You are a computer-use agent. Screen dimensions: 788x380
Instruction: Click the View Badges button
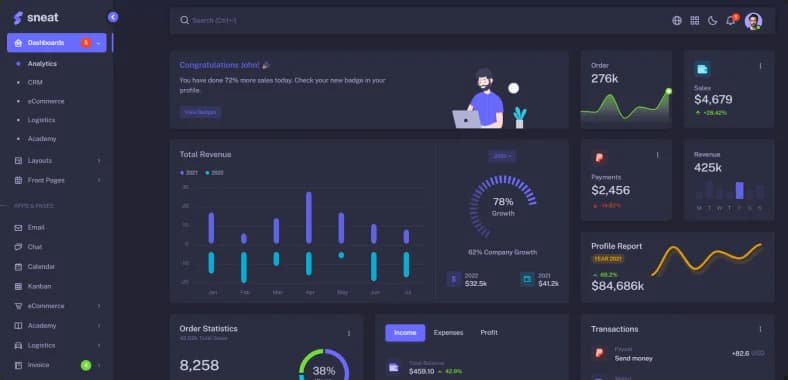(x=201, y=112)
